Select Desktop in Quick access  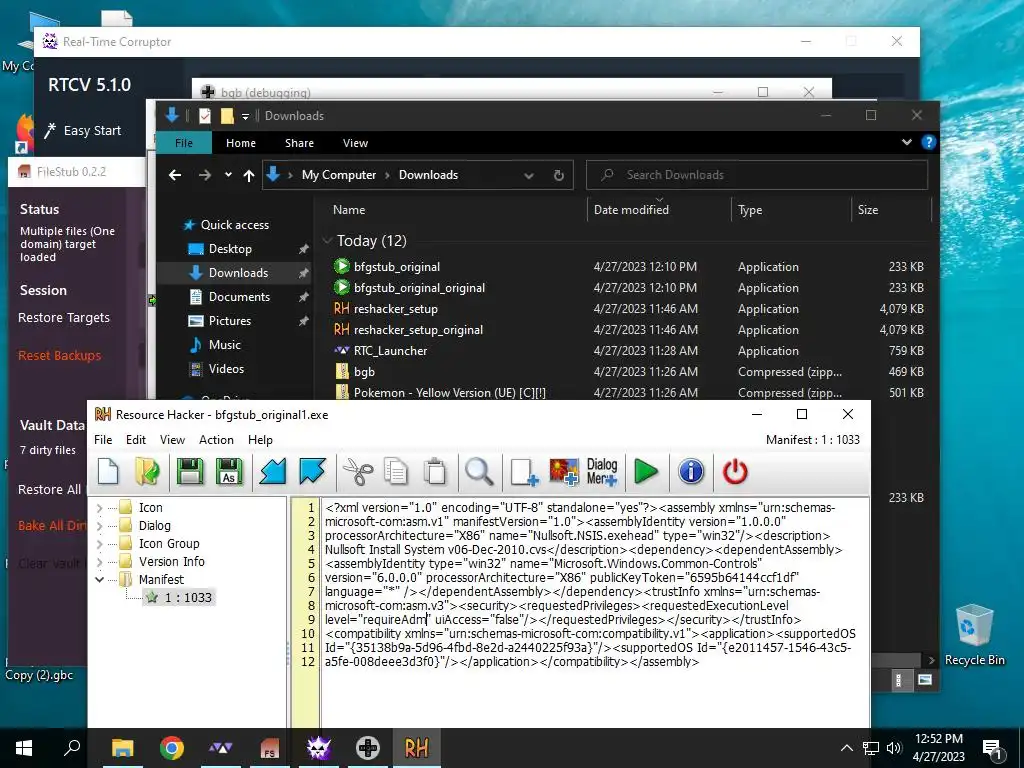tap(230, 249)
